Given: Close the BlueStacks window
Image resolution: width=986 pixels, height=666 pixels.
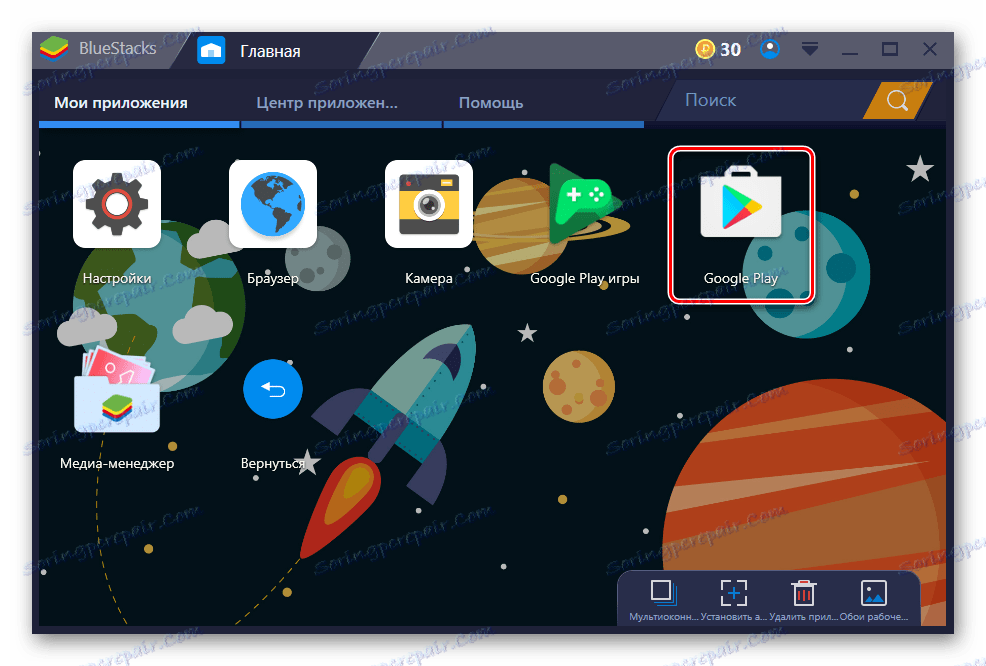Looking at the screenshot, I should click(x=930, y=49).
